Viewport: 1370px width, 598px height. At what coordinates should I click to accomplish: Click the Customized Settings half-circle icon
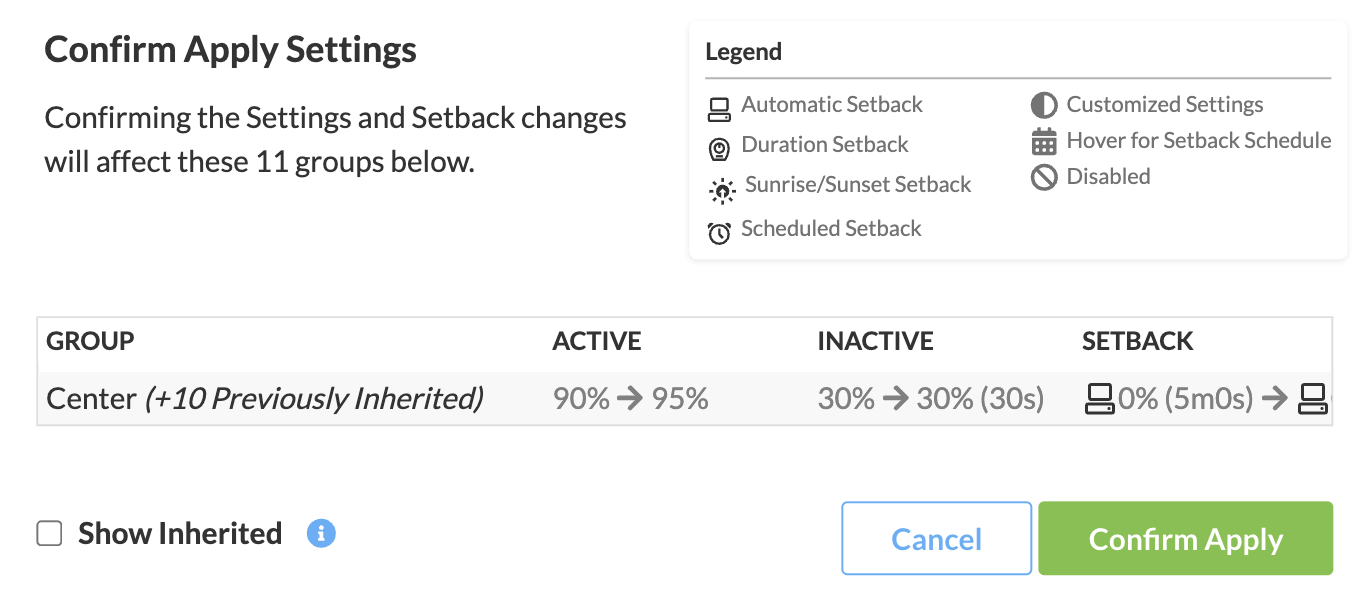click(1044, 106)
